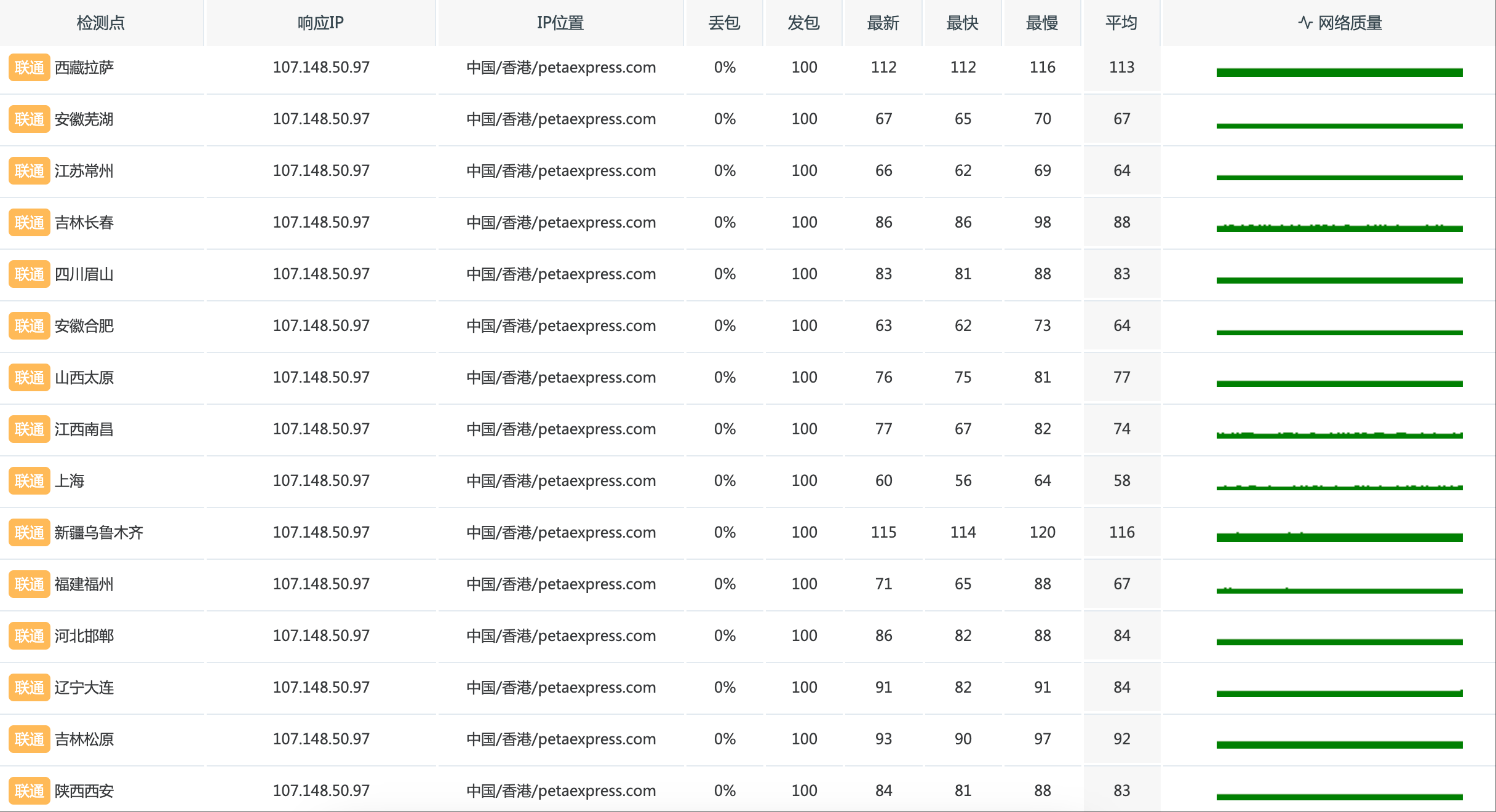This screenshot has width=1496, height=812.
Task: Click the 联通 badge beside 上海
Action: click(x=29, y=481)
